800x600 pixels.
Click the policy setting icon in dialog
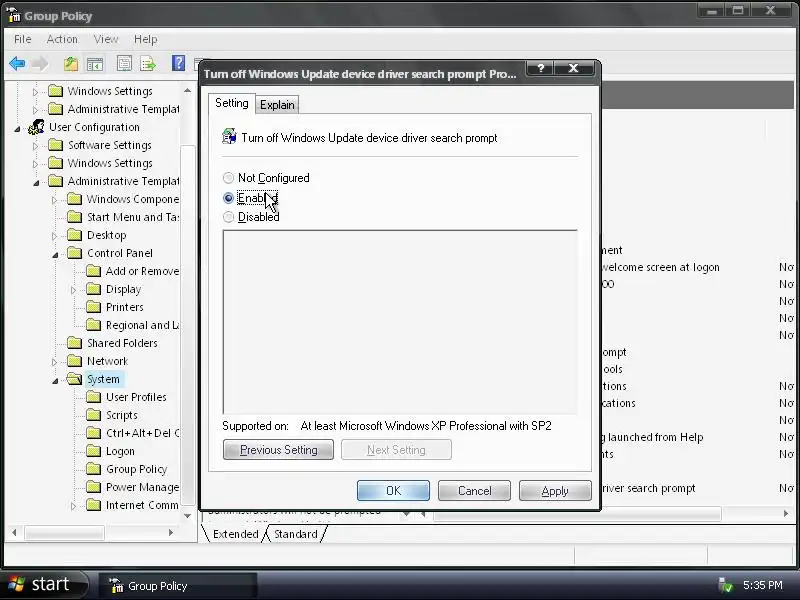pos(229,137)
